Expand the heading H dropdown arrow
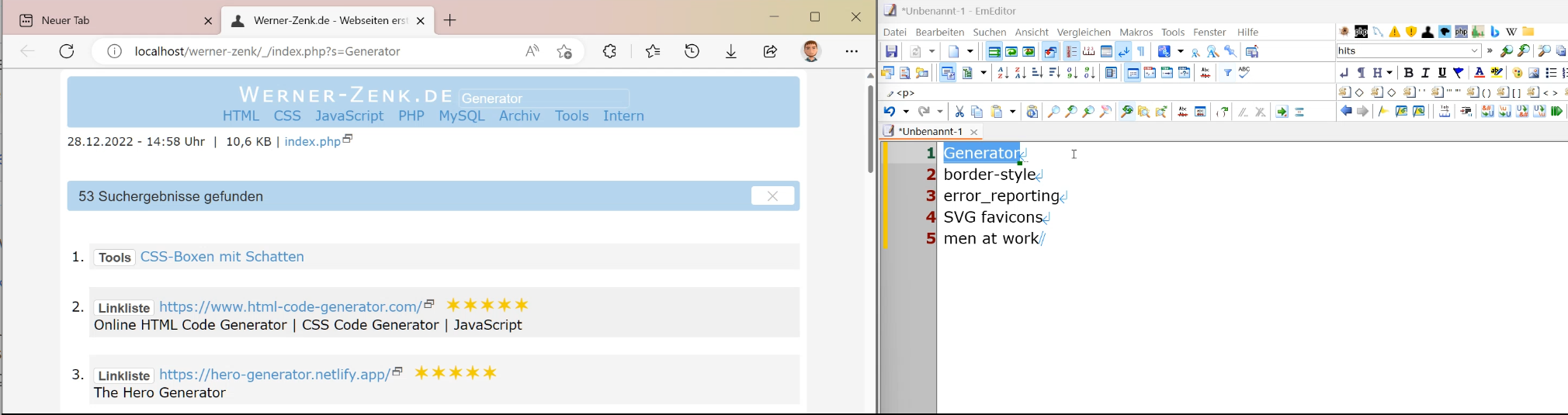Viewport: 1568px width, 415px height. 1389,73
